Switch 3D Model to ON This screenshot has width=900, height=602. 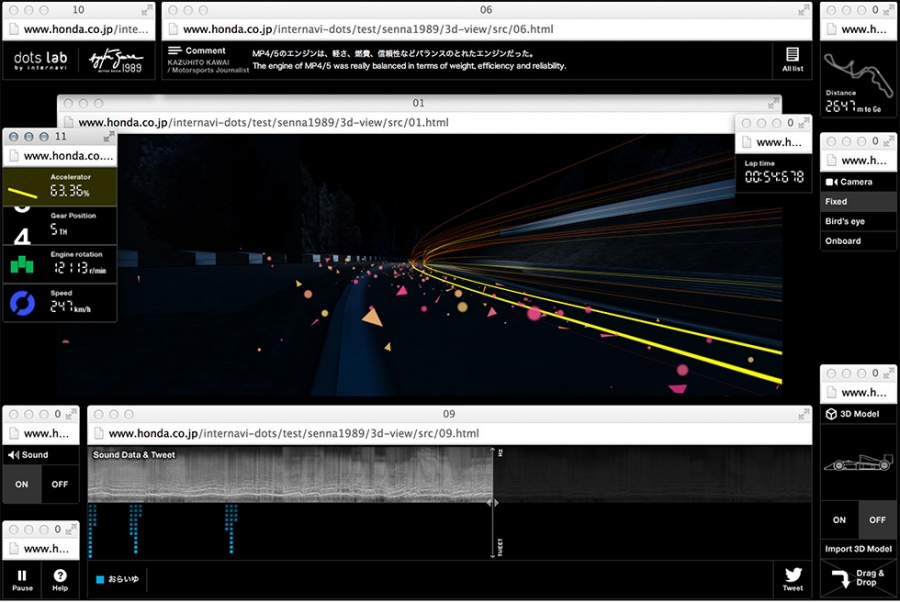coord(839,520)
